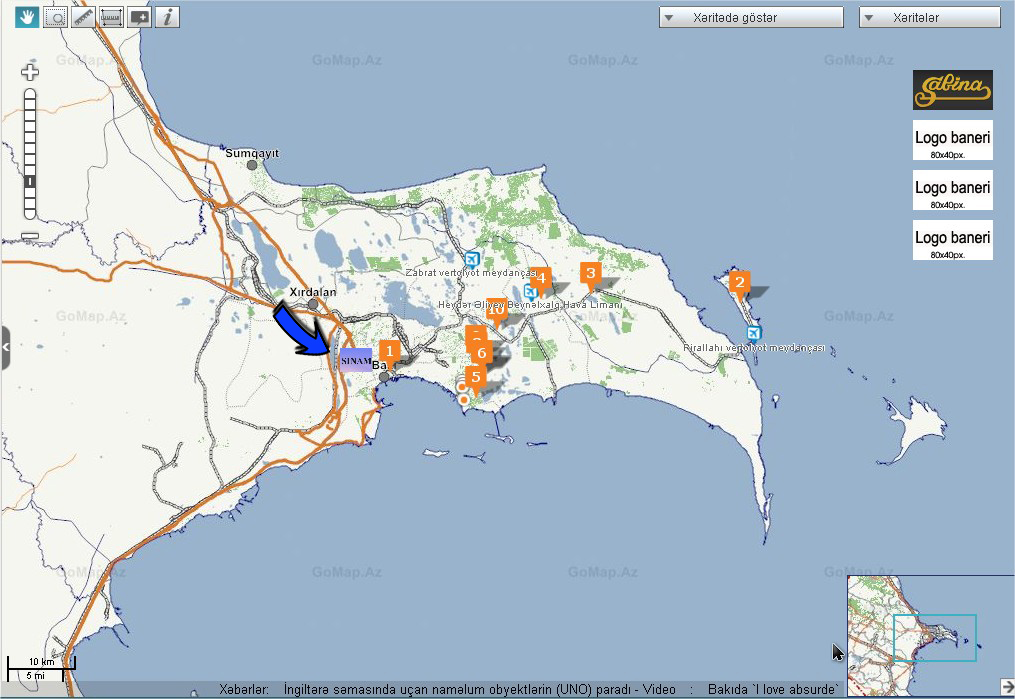Click the add comment marker tool

(x=139, y=16)
